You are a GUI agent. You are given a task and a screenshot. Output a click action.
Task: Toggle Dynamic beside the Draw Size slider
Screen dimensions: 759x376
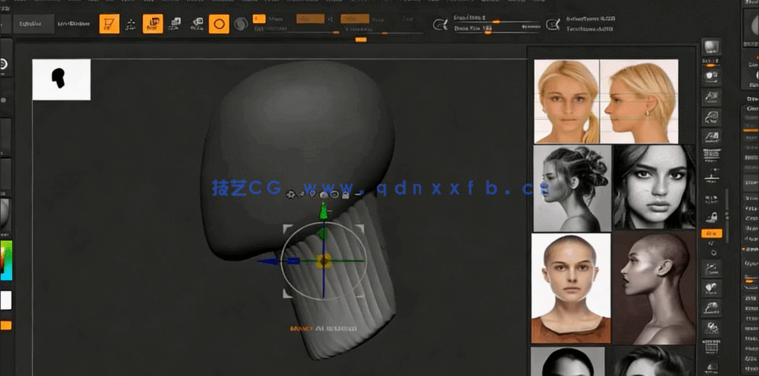pyautogui.click(x=531, y=28)
